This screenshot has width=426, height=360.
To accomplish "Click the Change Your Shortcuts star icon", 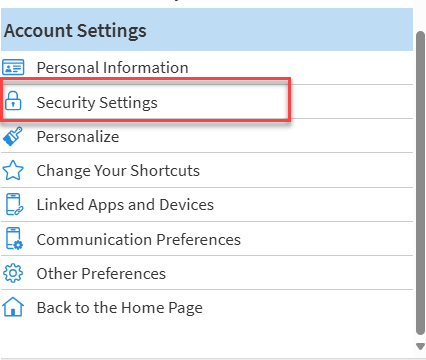I will coord(13,170).
